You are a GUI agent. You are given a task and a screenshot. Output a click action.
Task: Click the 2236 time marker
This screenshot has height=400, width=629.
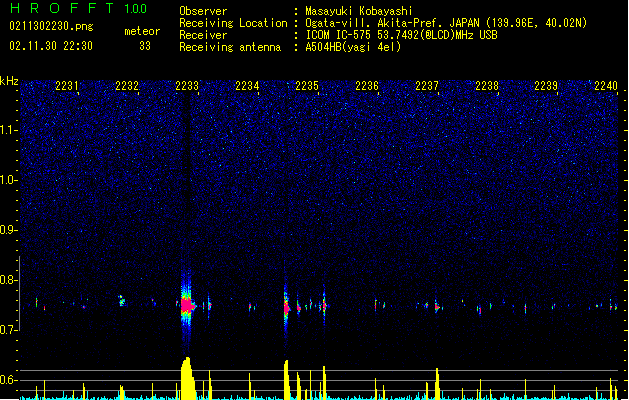click(x=367, y=86)
